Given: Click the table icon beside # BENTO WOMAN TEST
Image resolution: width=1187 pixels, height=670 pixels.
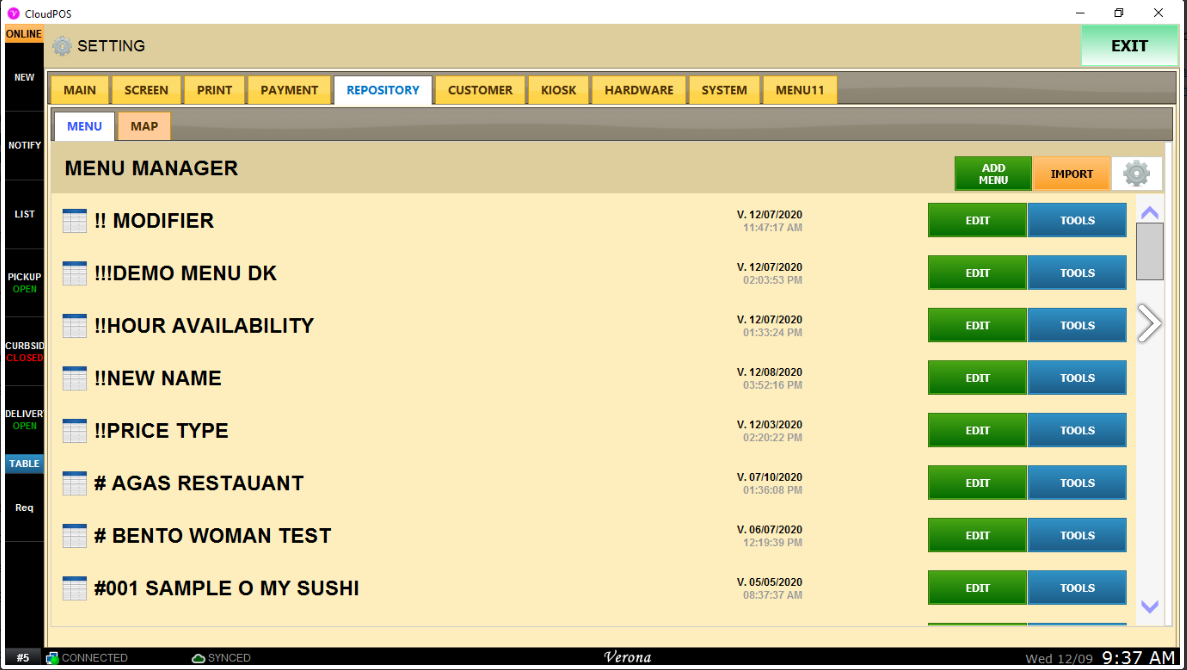Looking at the screenshot, I should click(74, 536).
